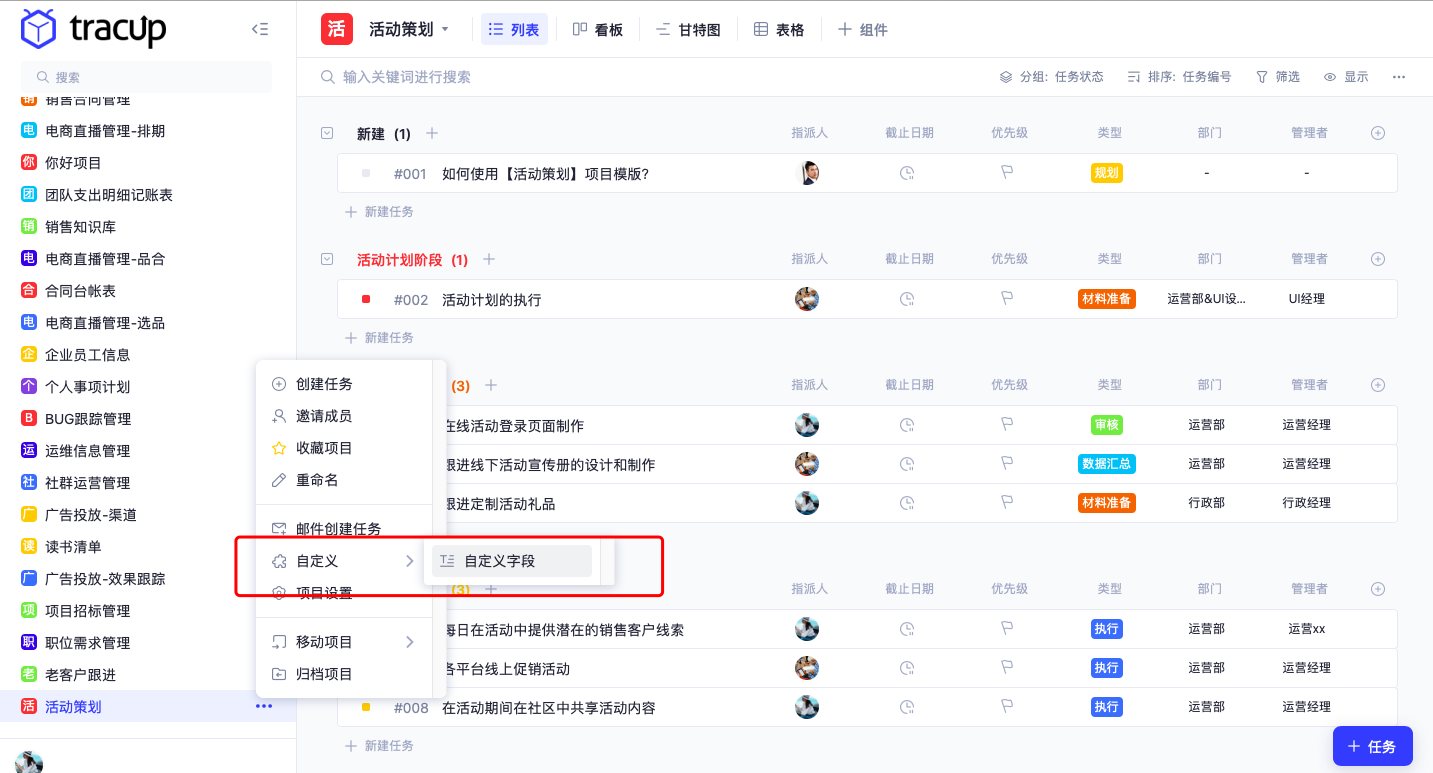Expand the 移动项目 submenu arrow

(410, 641)
